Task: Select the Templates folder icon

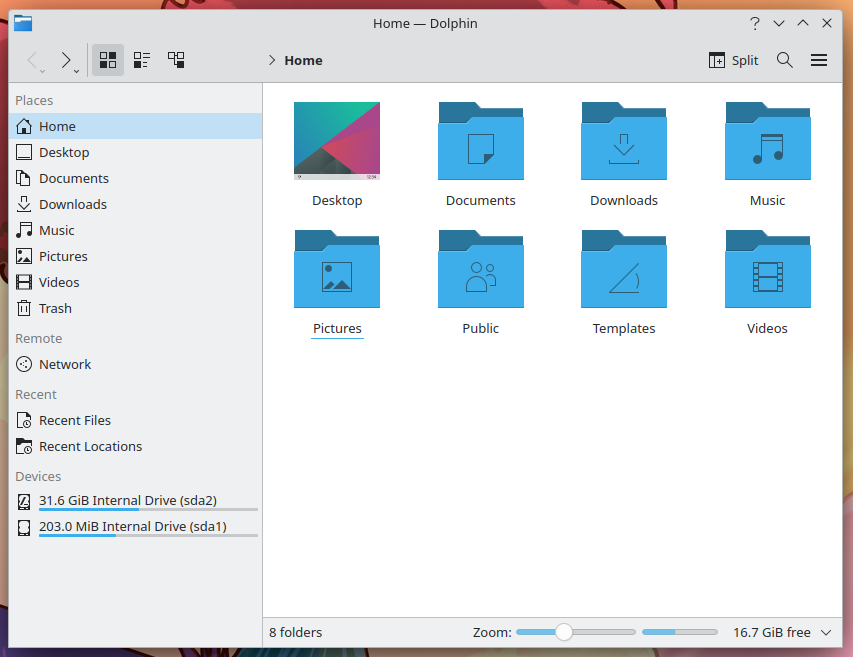Action: tap(624, 269)
